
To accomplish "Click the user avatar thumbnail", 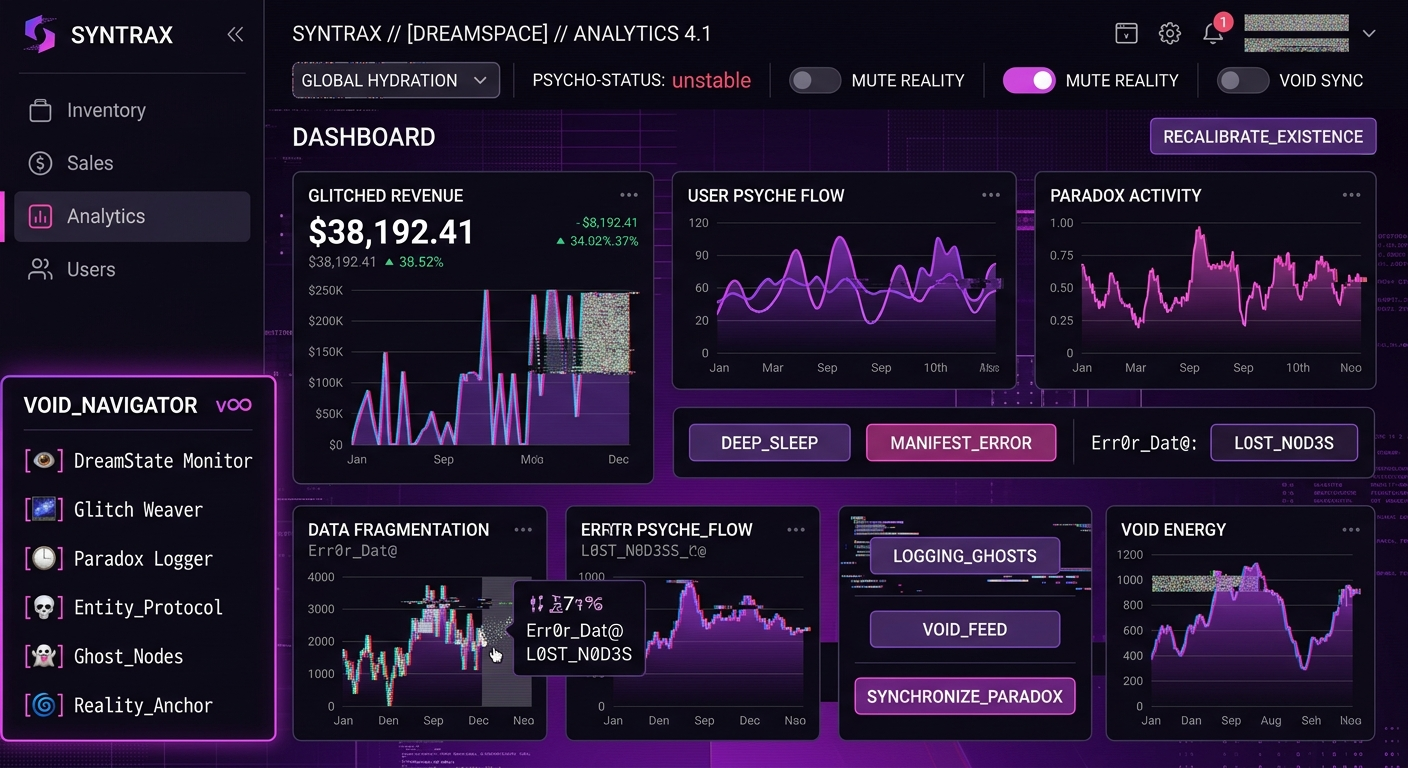I will pyautogui.click(x=1296, y=33).
